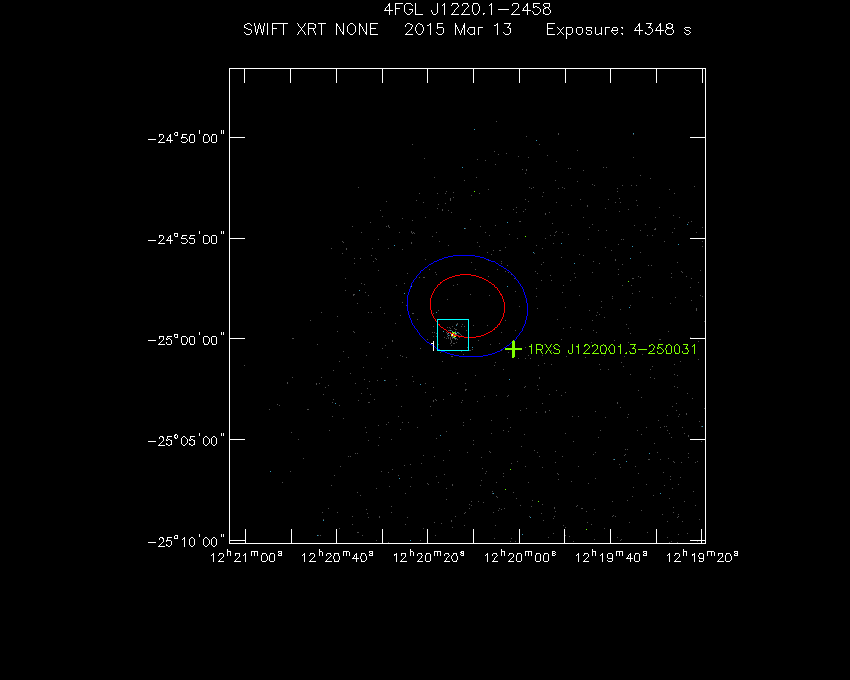Screen dimensions: 850x680
Task: Click the declination label -25°05'00"
Action: pos(186,440)
